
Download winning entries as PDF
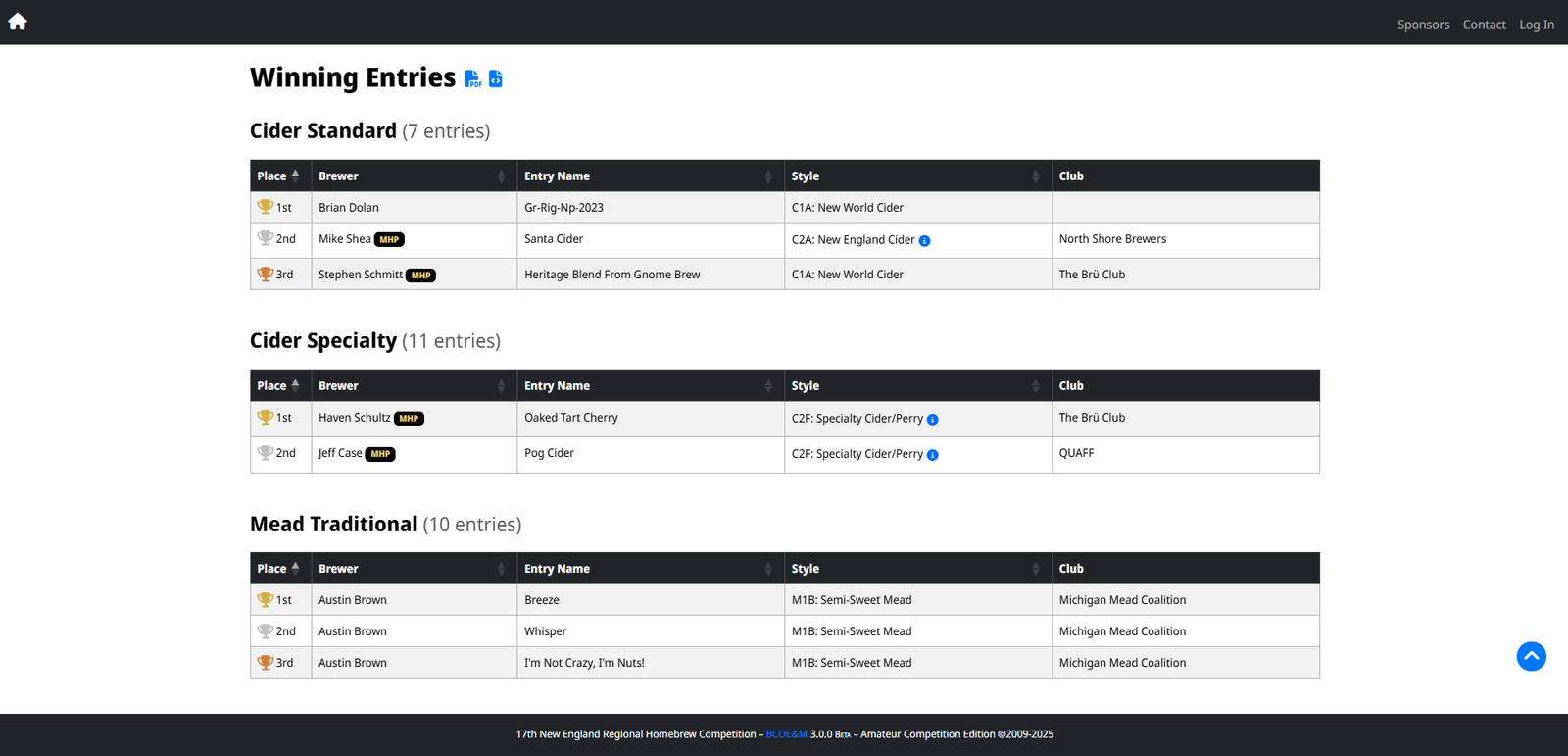pos(472,78)
